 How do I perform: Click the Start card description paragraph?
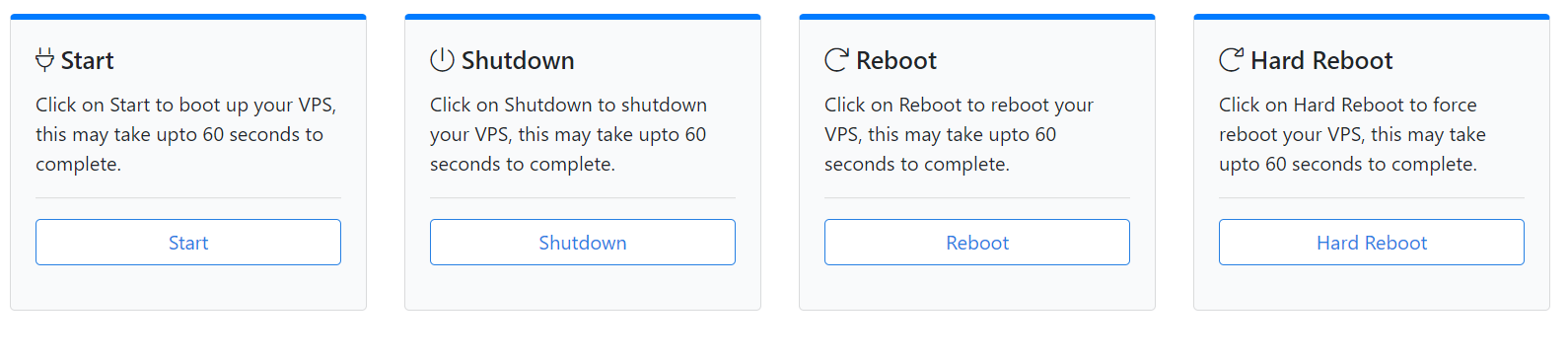point(186,134)
